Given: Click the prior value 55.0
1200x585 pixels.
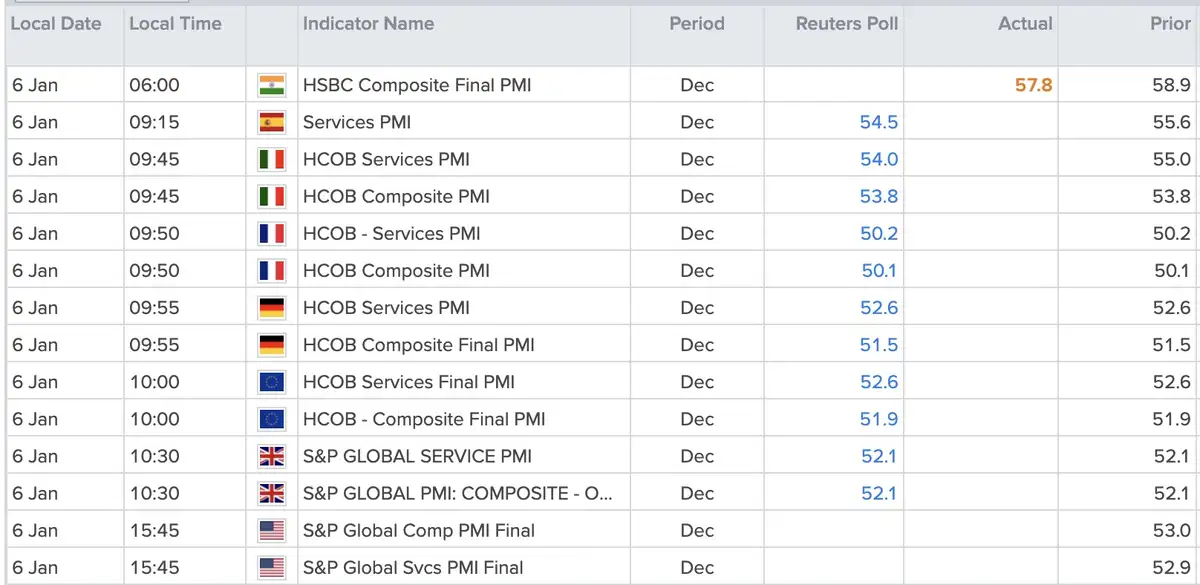Looking at the screenshot, I should [x=1171, y=159].
